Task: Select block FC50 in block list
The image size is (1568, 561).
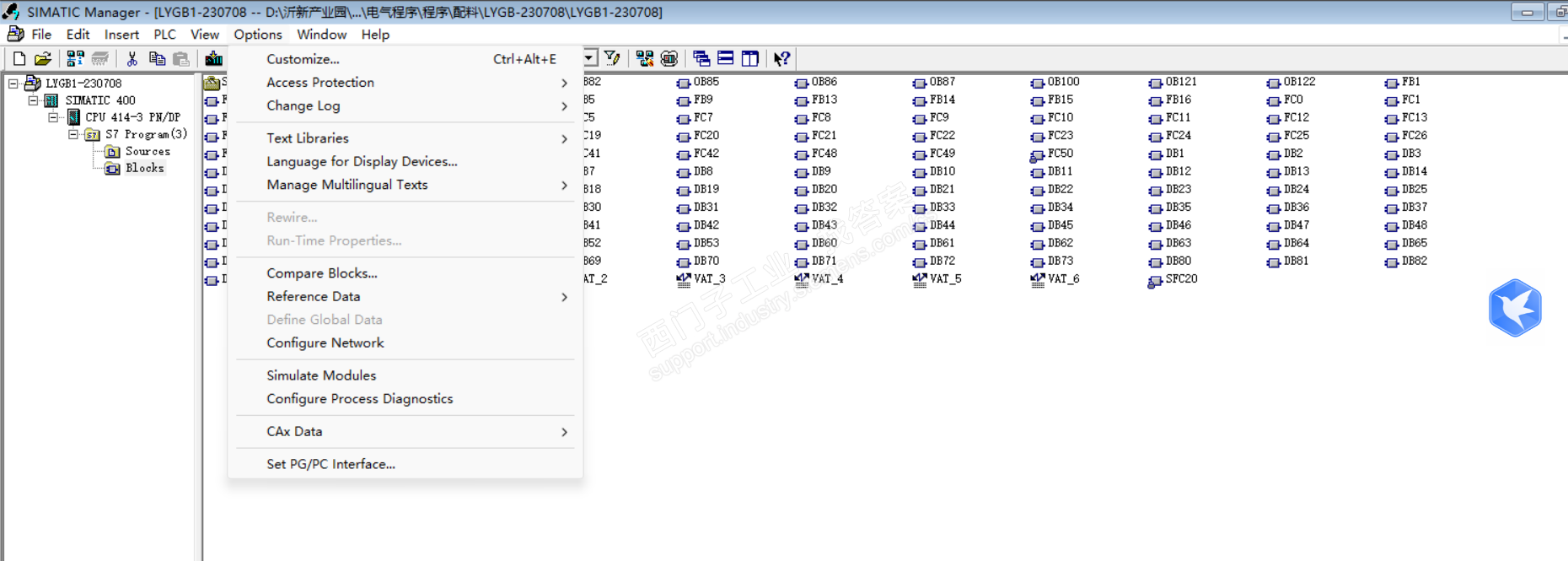Action: point(1051,154)
